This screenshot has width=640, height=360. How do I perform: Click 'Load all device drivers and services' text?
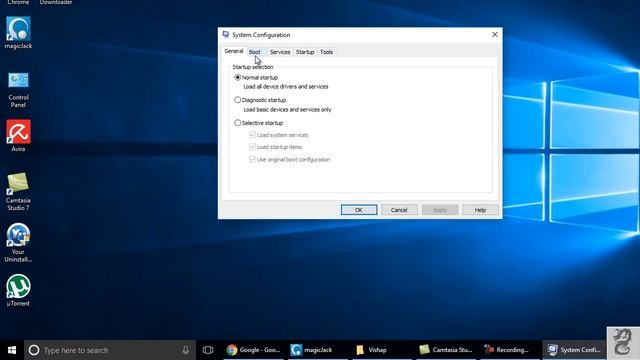[x=286, y=87]
